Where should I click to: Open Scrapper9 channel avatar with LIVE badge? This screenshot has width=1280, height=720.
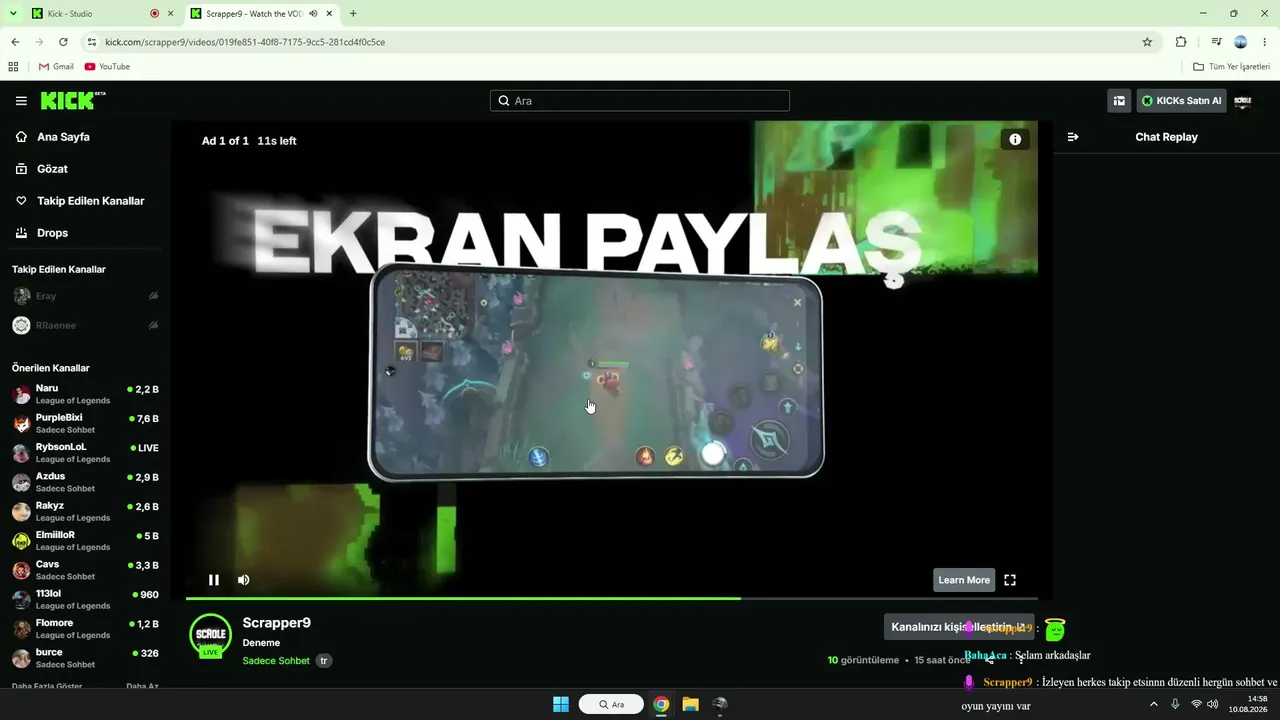[211, 636]
